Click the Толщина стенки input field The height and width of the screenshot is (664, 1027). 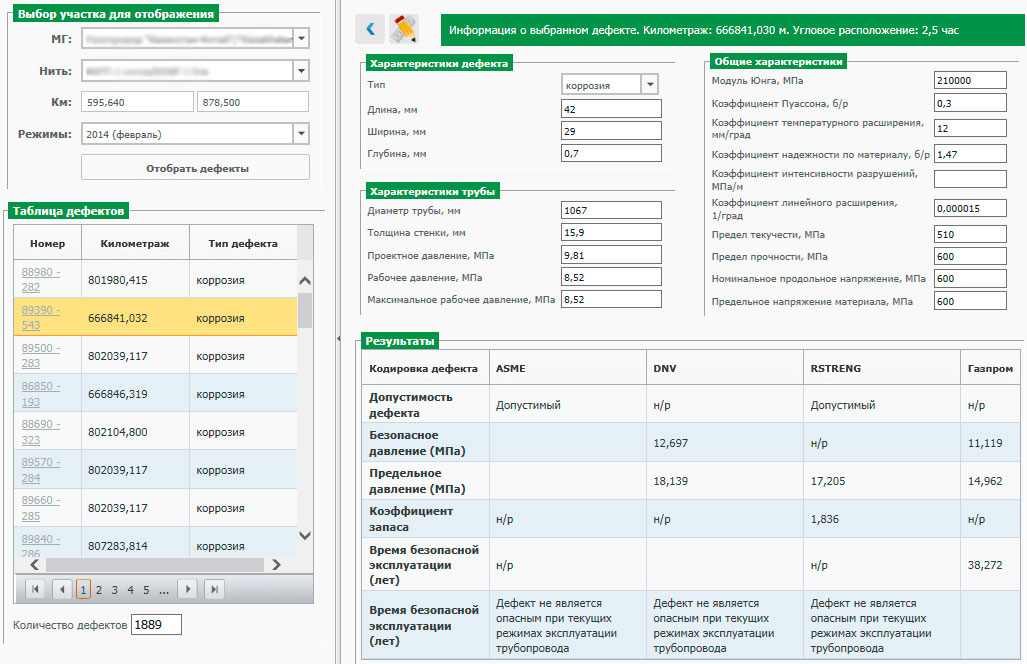(x=611, y=232)
